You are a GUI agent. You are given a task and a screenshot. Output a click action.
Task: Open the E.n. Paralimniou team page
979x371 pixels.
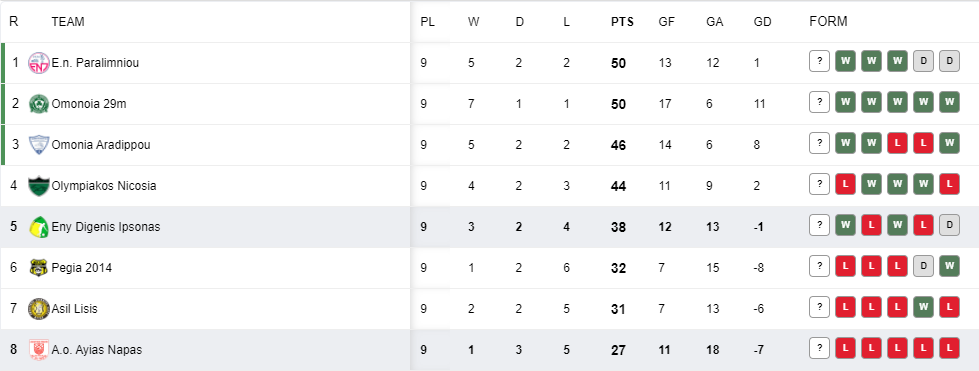(x=95, y=63)
